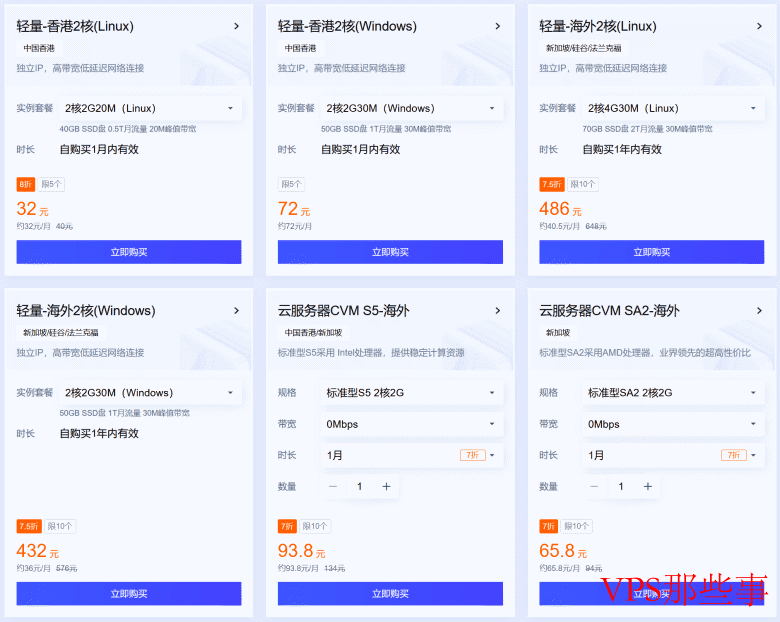The height and width of the screenshot is (622, 780).
Task: Open 0Mbps bandwidth dropdown in S5 card
Action: pyautogui.click(x=411, y=424)
